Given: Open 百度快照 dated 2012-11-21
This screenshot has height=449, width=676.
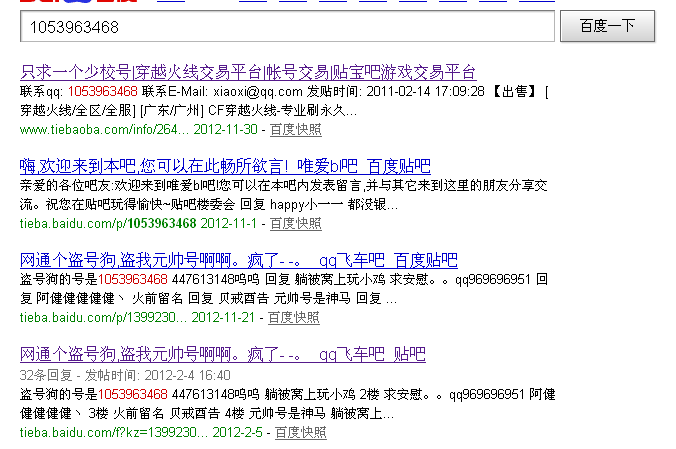Looking at the screenshot, I should 294,317.
